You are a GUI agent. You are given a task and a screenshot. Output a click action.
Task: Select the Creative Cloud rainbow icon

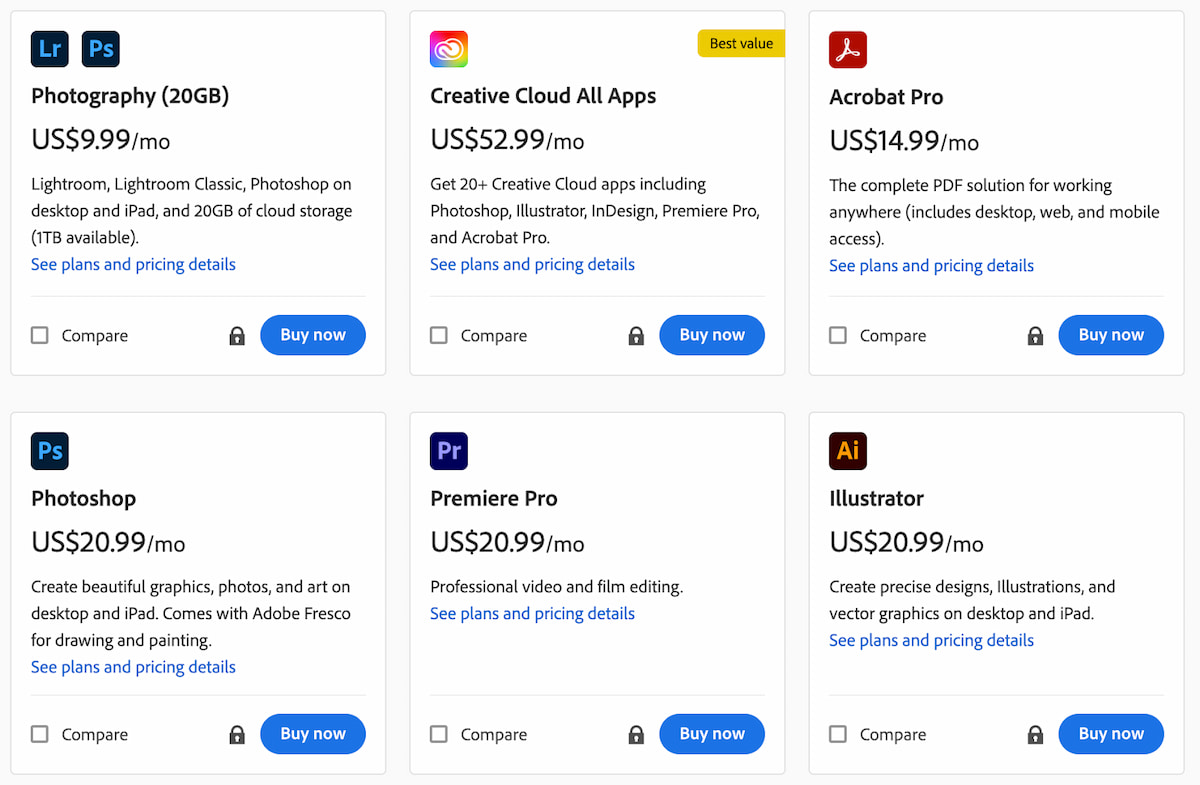448,48
